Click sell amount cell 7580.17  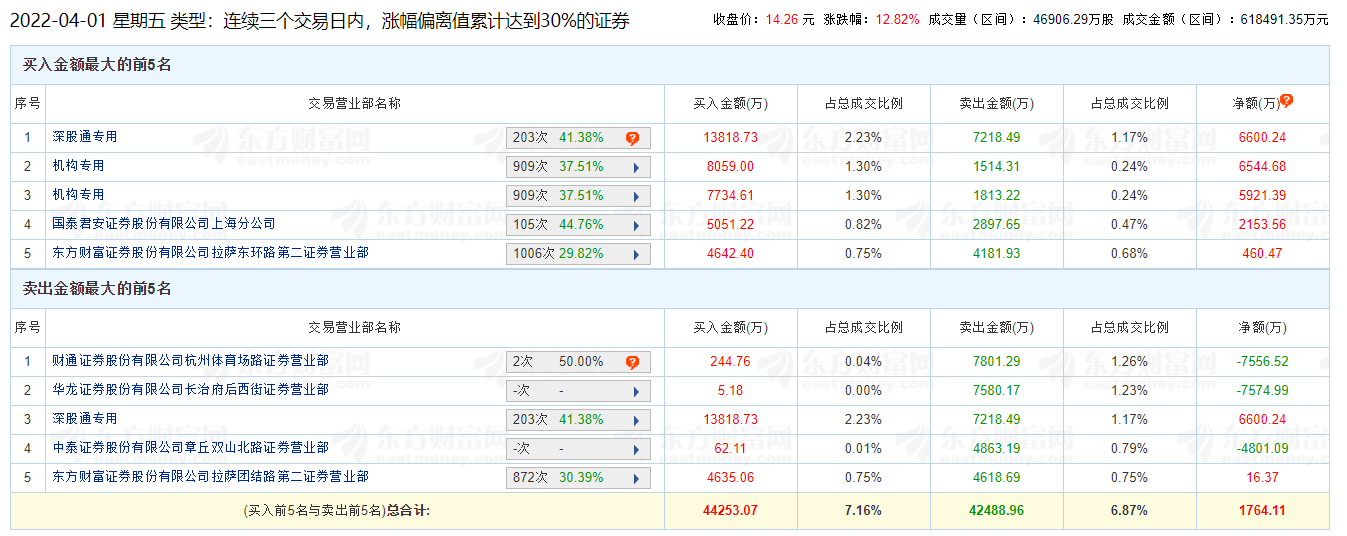pos(996,391)
